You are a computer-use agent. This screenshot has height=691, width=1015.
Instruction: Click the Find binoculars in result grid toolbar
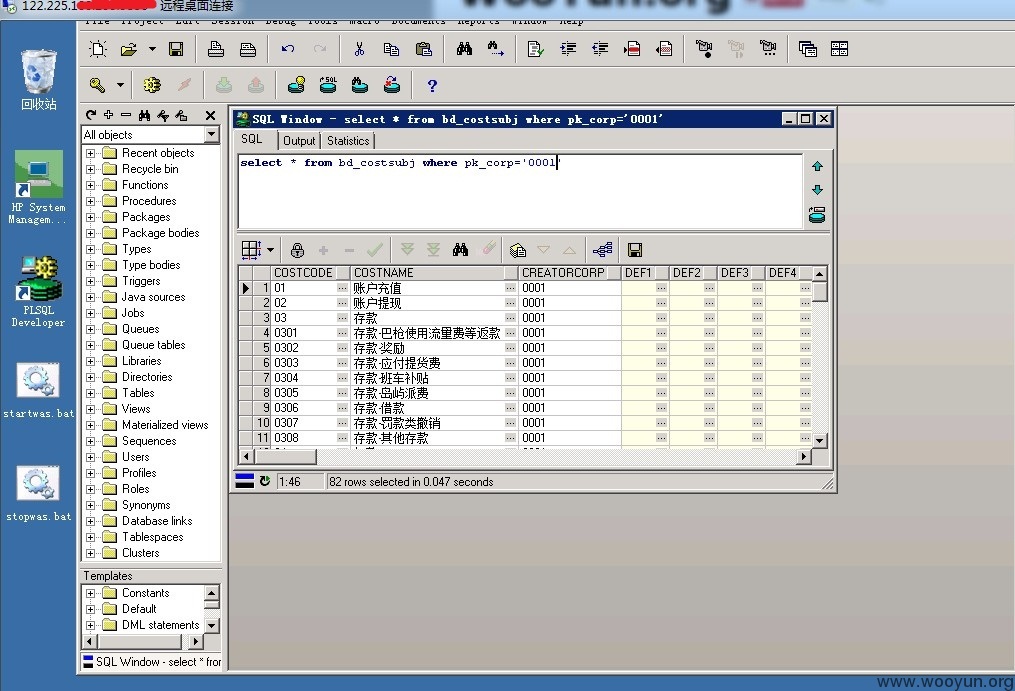coord(460,250)
